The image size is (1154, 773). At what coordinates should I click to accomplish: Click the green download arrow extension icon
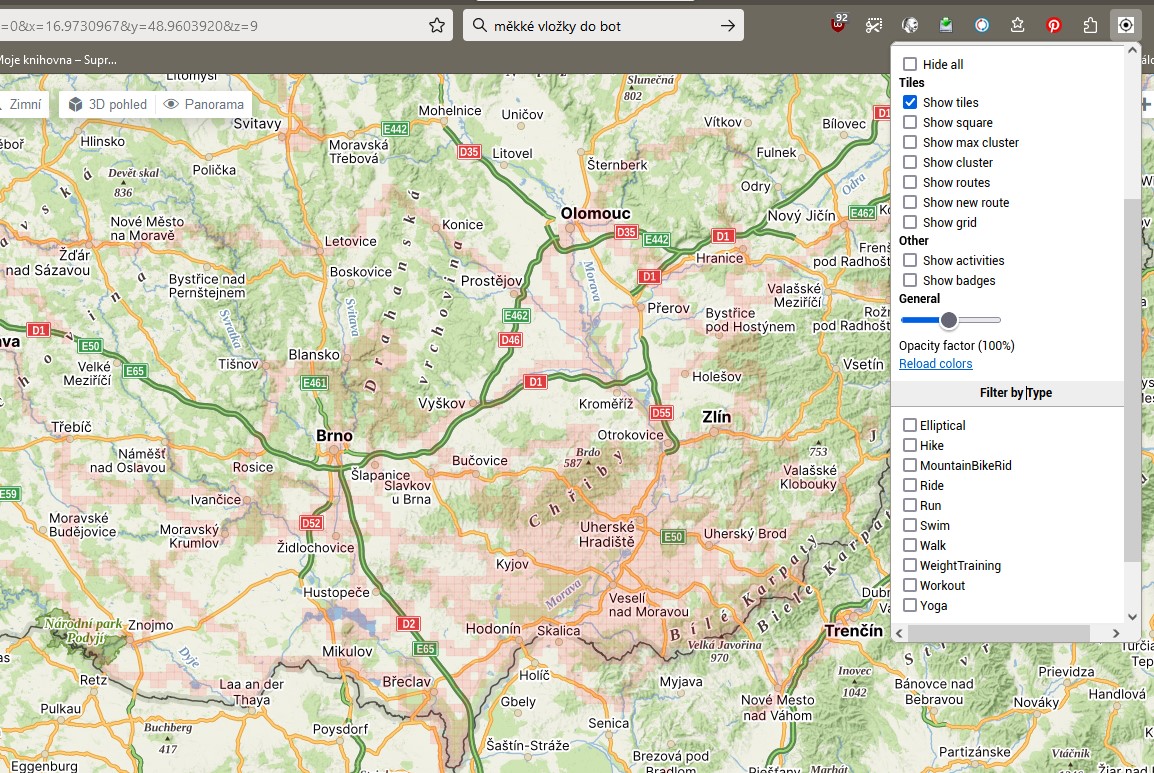coord(946,25)
